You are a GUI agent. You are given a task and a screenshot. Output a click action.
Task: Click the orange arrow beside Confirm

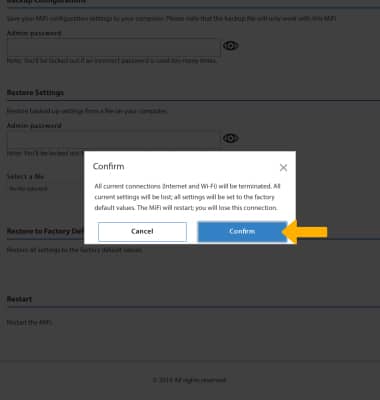coord(305,232)
